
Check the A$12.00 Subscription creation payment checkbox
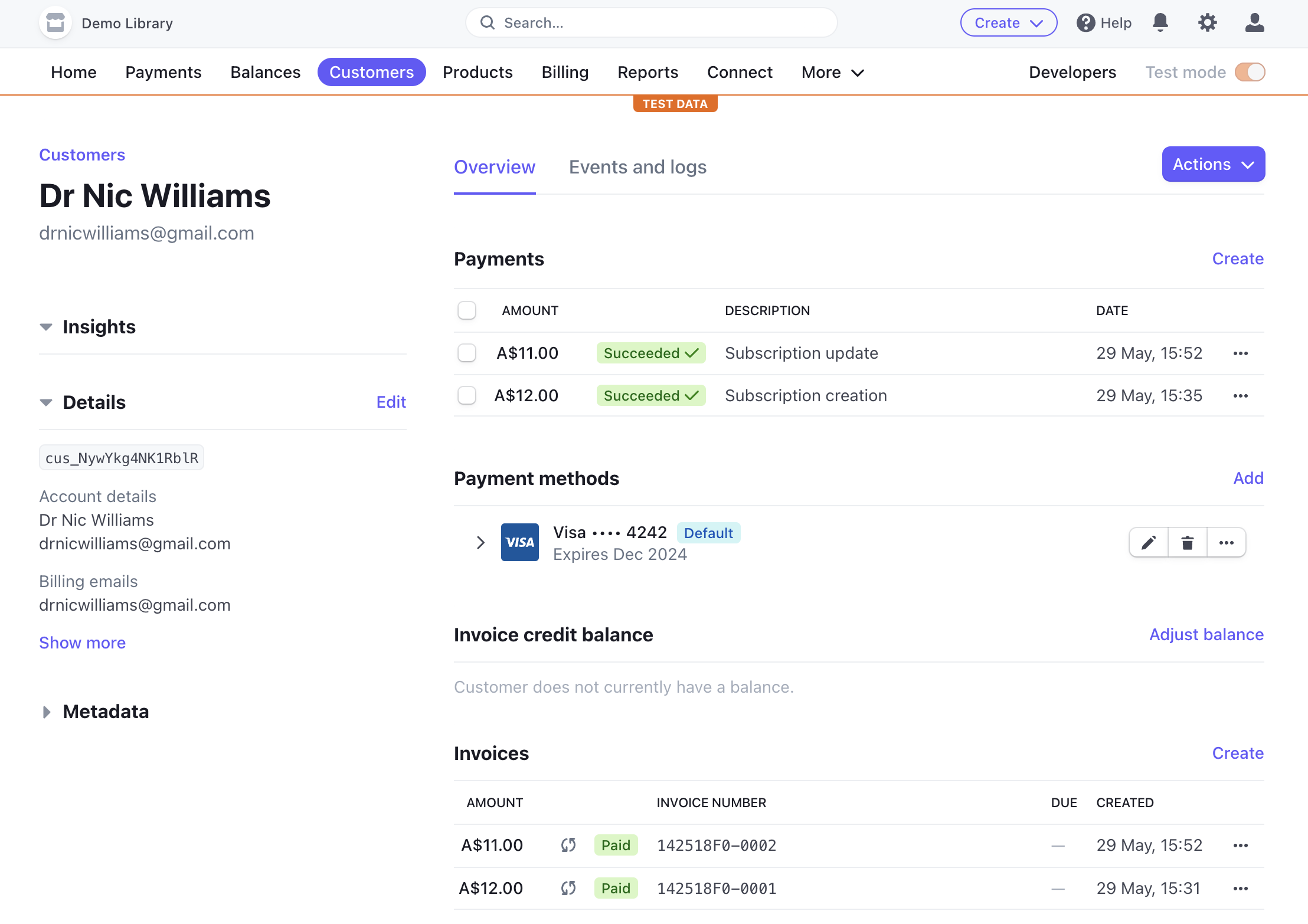[467, 396]
